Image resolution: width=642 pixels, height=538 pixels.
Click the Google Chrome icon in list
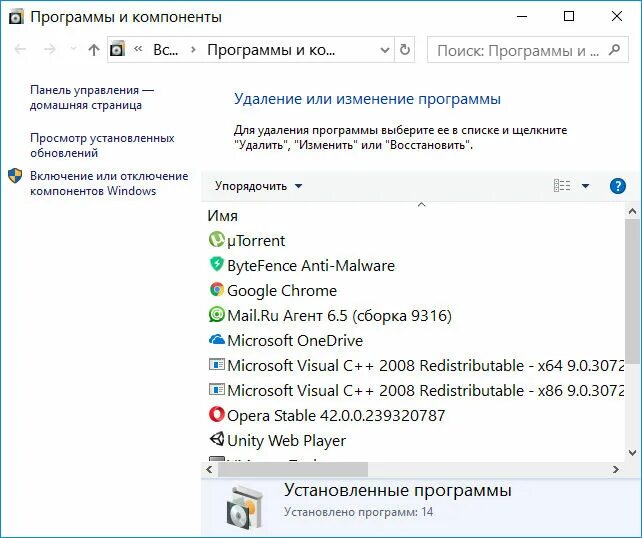(x=217, y=290)
